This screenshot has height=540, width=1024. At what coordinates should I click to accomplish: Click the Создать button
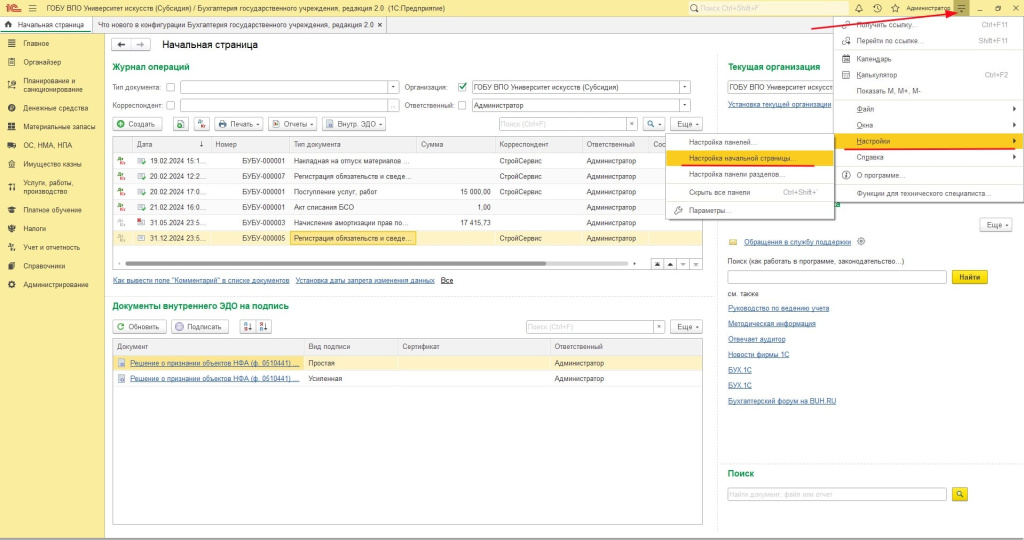137,124
